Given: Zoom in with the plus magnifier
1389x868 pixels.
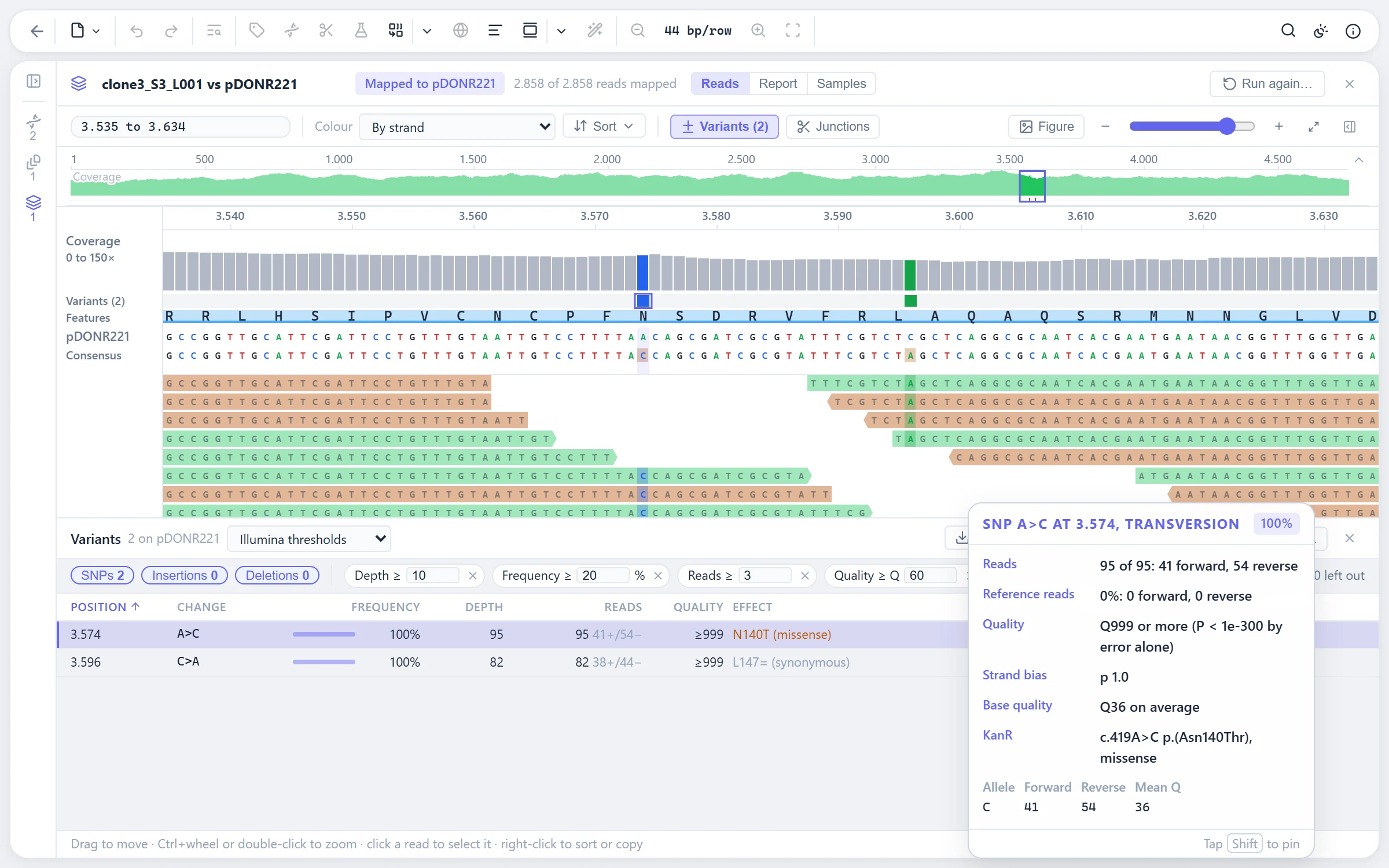Looking at the screenshot, I should pos(758,30).
